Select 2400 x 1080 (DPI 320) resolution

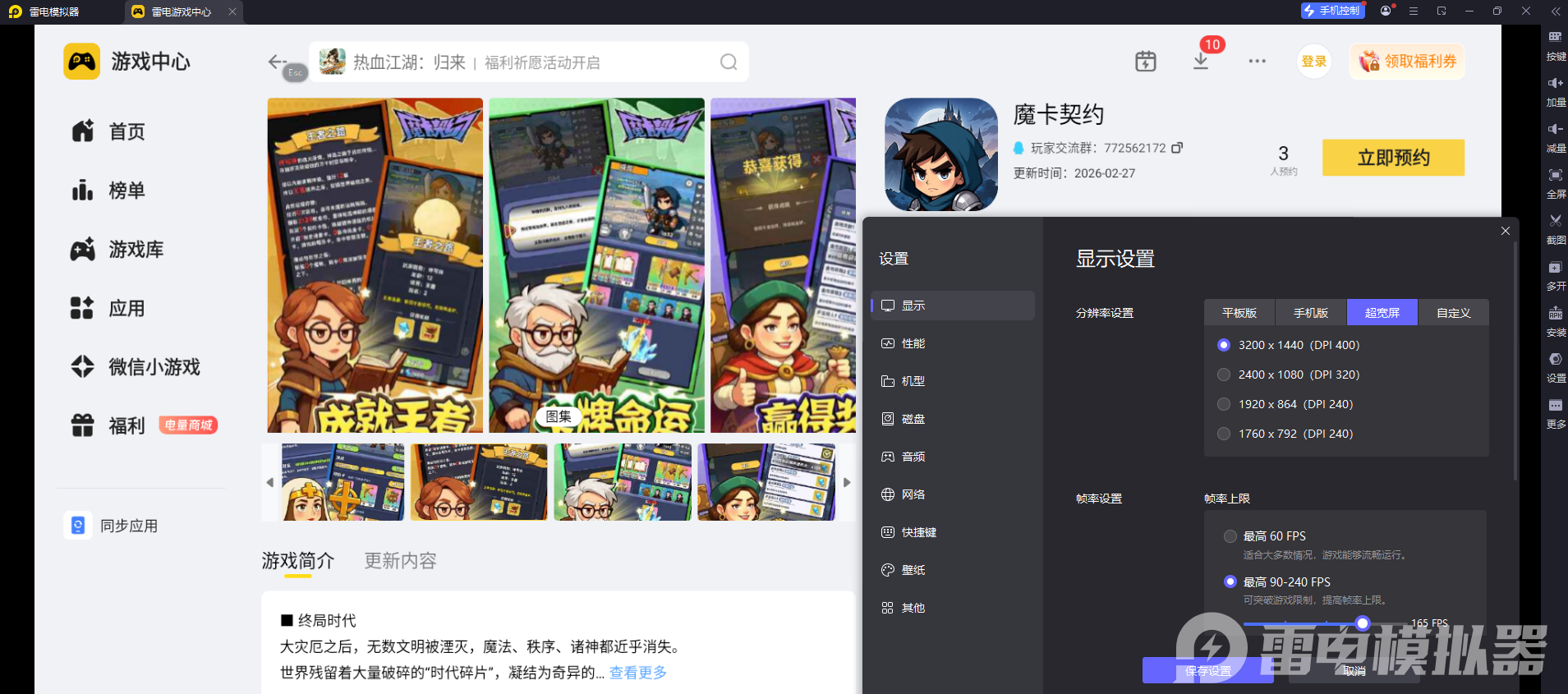[x=1289, y=375]
